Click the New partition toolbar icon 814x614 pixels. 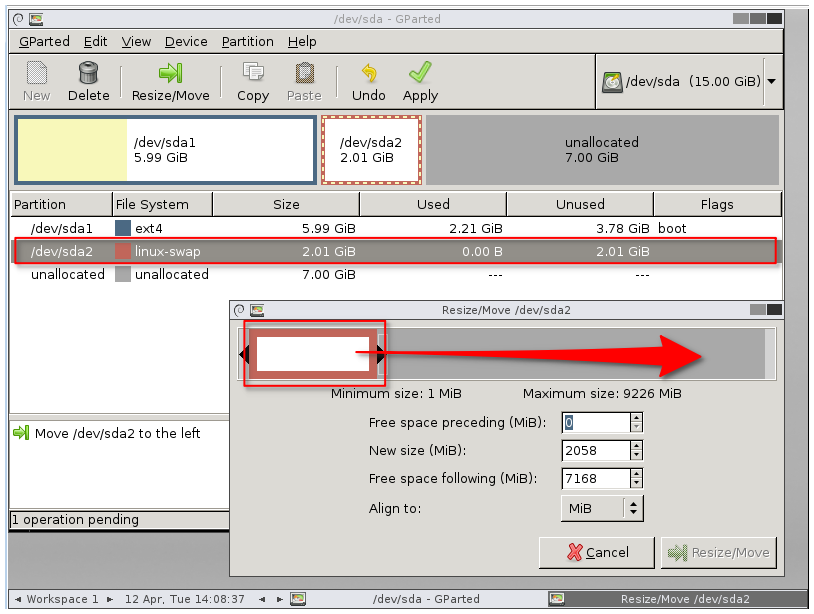[x=36, y=73]
